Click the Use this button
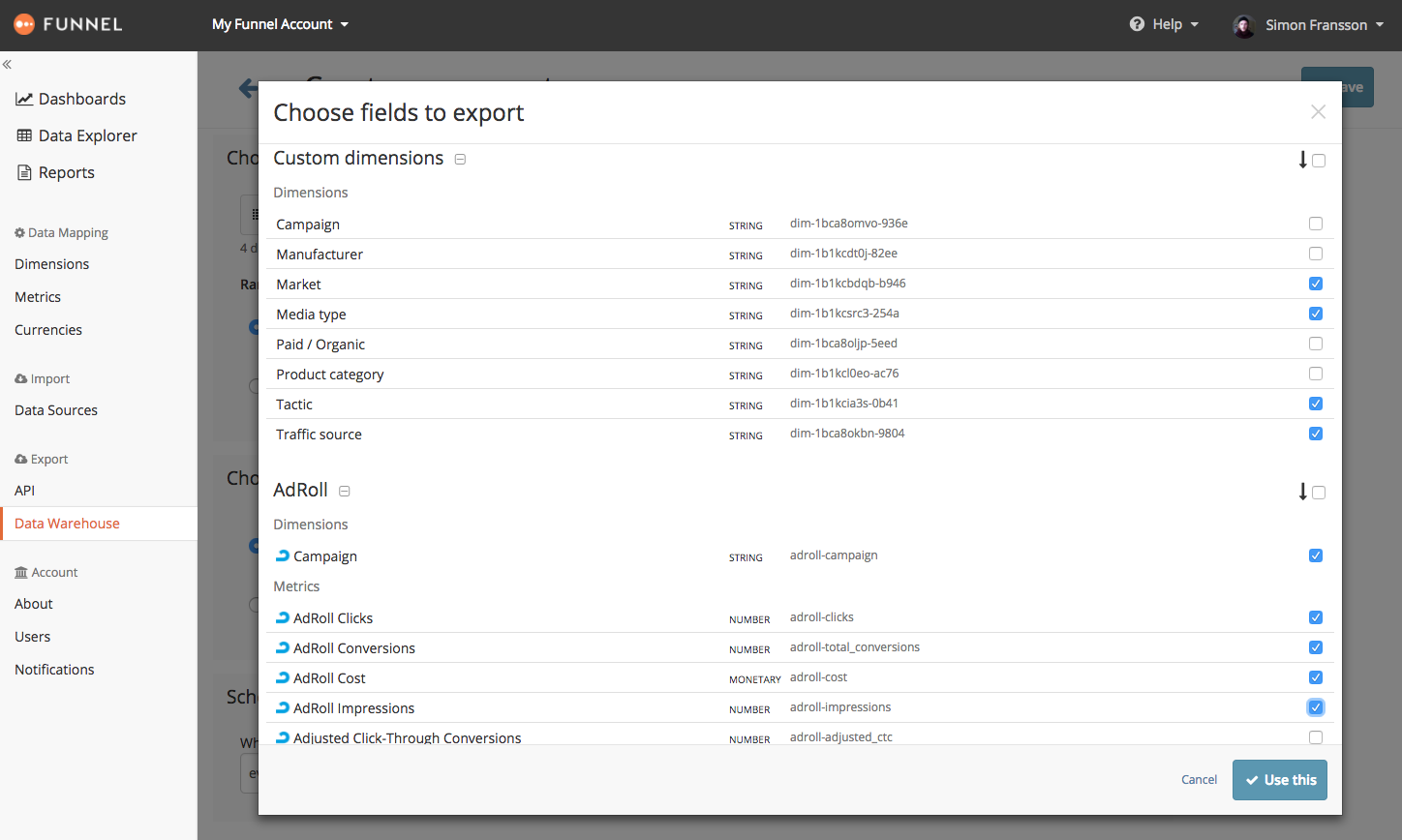 click(1279, 780)
